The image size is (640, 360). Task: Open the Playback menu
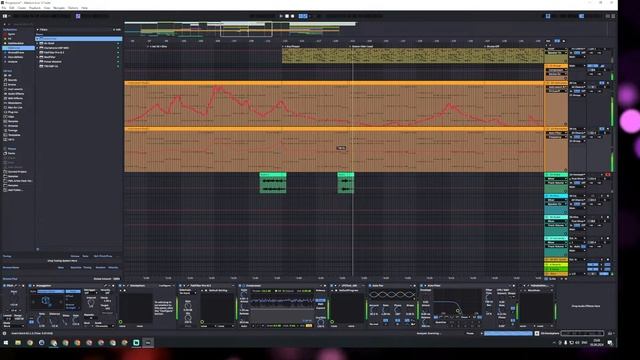coord(35,8)
